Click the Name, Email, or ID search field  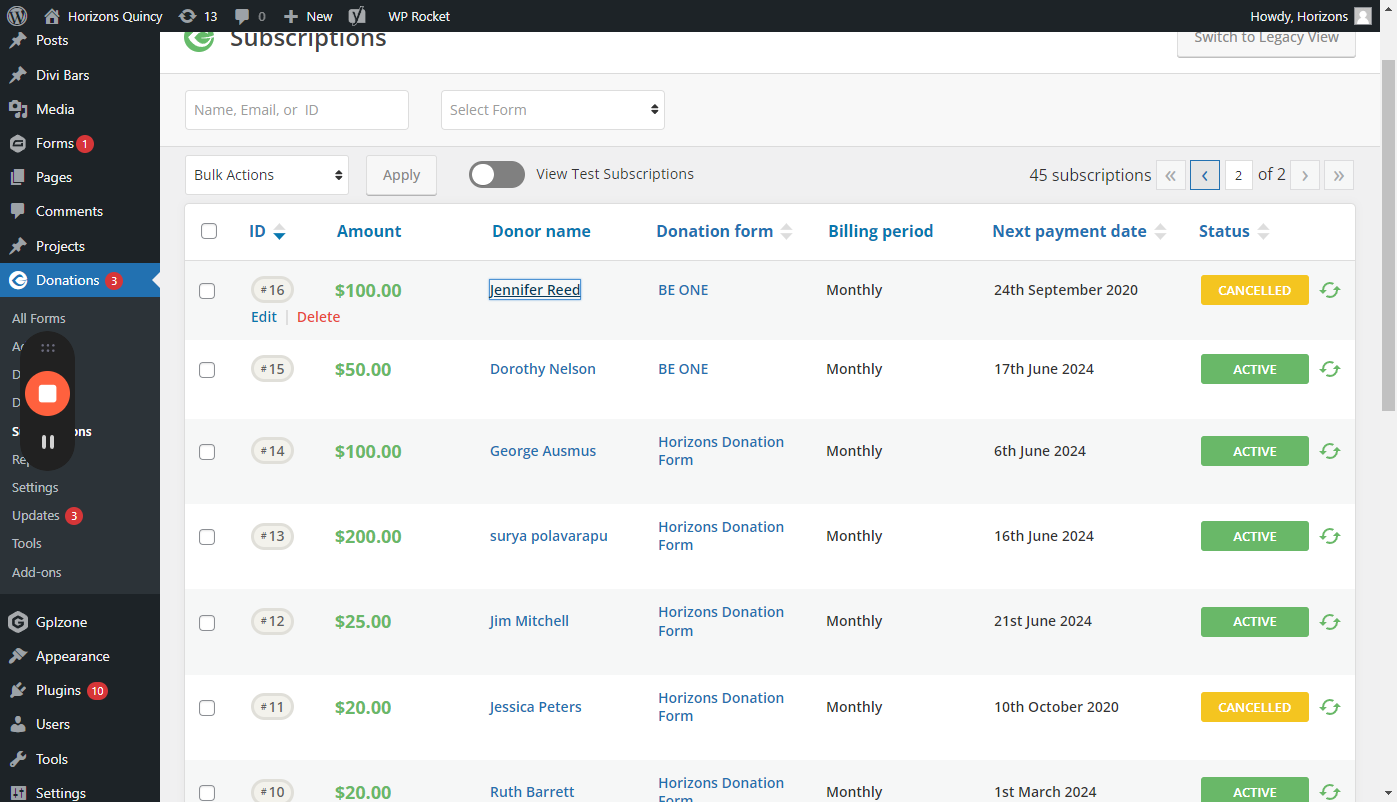coord(297,110)
